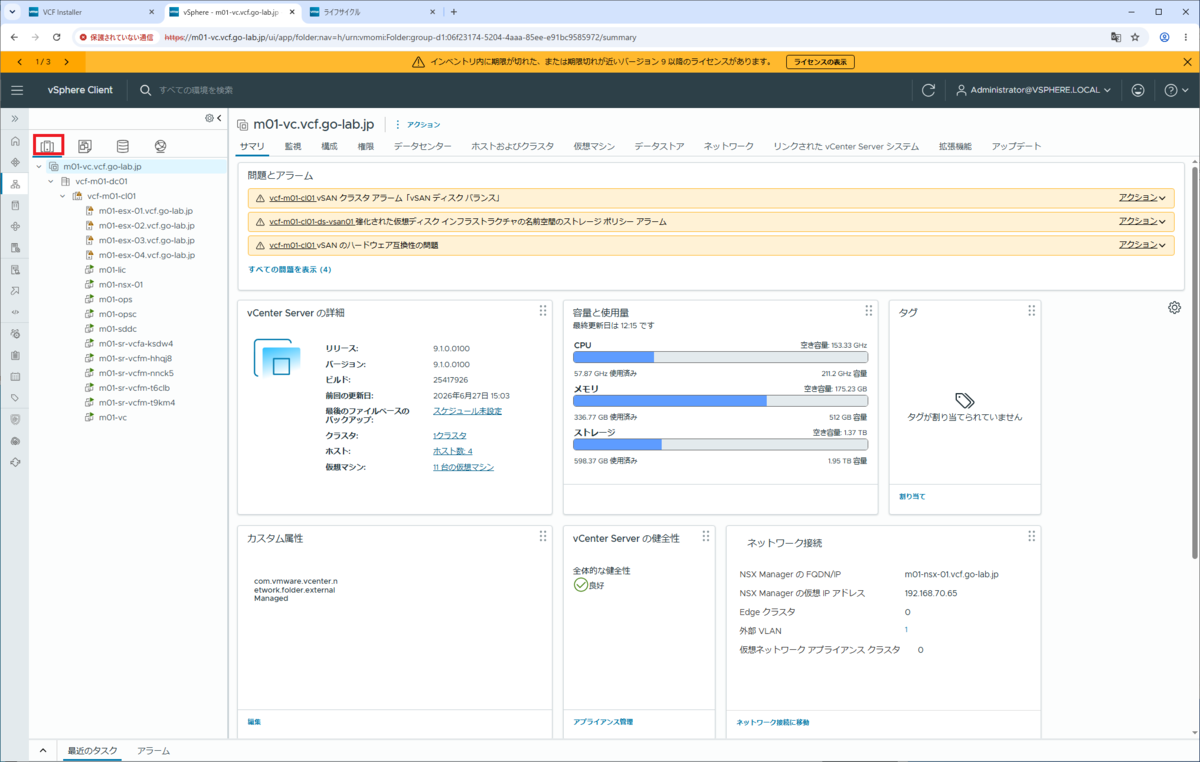The height and width of the screenshot is (762, 1200).
Task: Reload the browser page
Action: (57, 37)
